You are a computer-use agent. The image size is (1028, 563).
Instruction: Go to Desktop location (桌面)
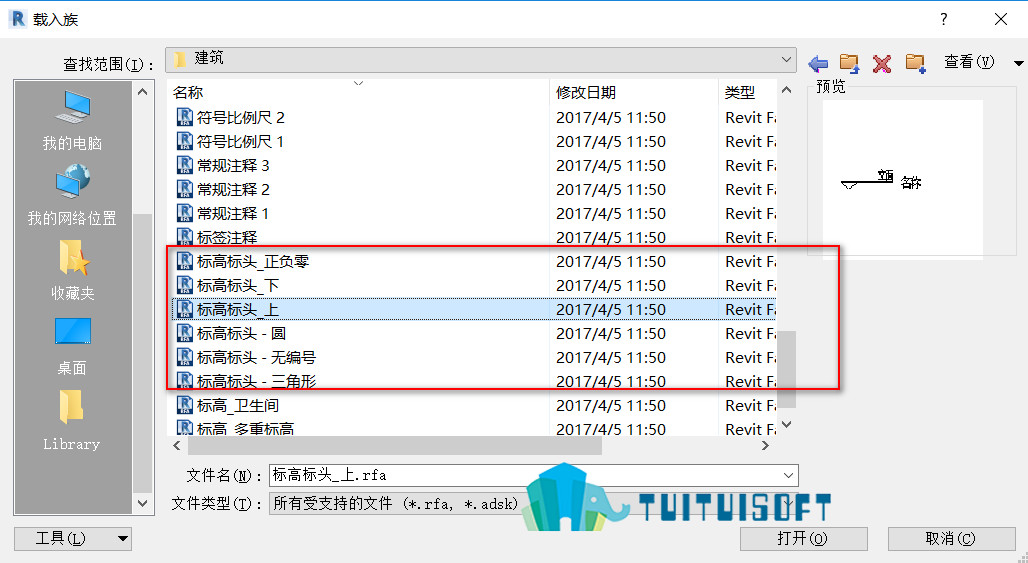[x=72, y=346]
